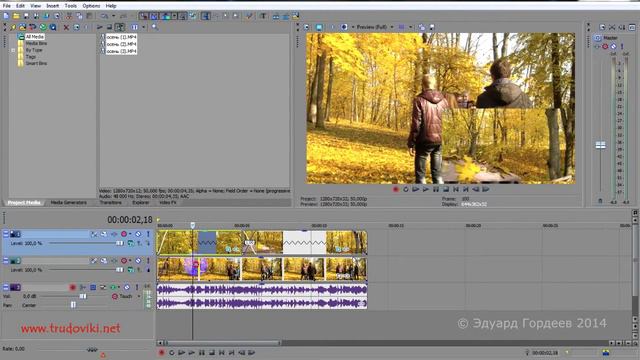Toggle Enable Snapping in the main toolbar
The width and height of the screenshot is (640, 360).
point(144,16)
